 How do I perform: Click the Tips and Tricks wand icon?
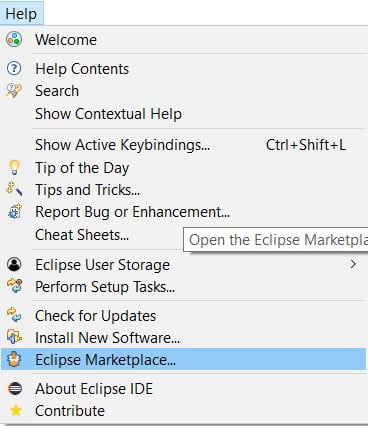14,189
